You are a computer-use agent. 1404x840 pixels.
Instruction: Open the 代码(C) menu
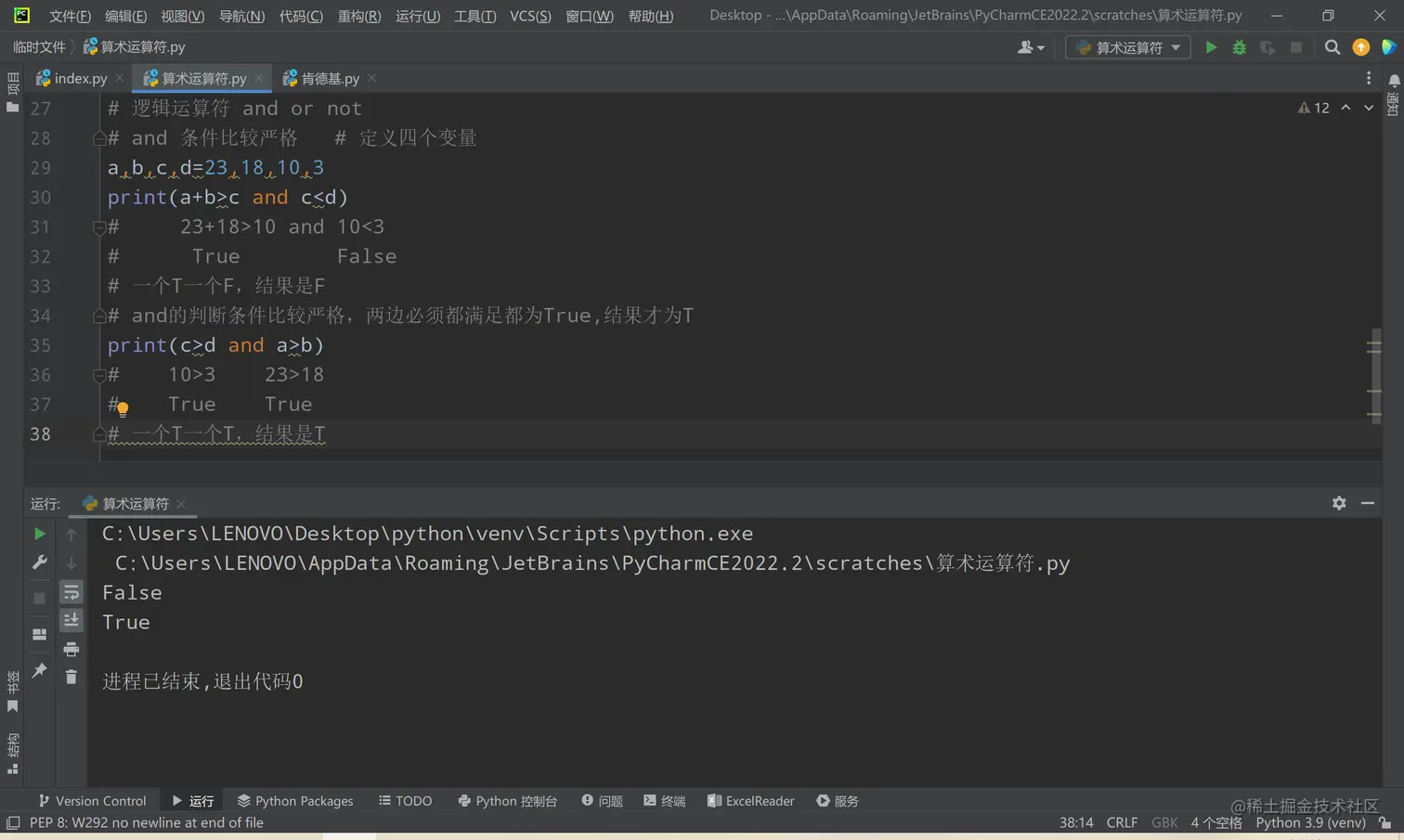[301, 16]
